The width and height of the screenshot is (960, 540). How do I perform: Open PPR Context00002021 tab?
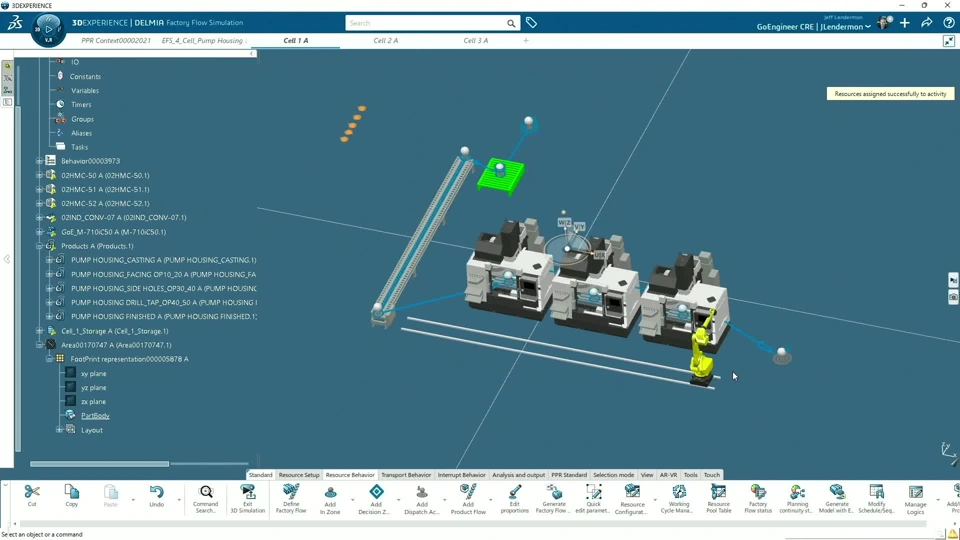click(x=116, y=40)
